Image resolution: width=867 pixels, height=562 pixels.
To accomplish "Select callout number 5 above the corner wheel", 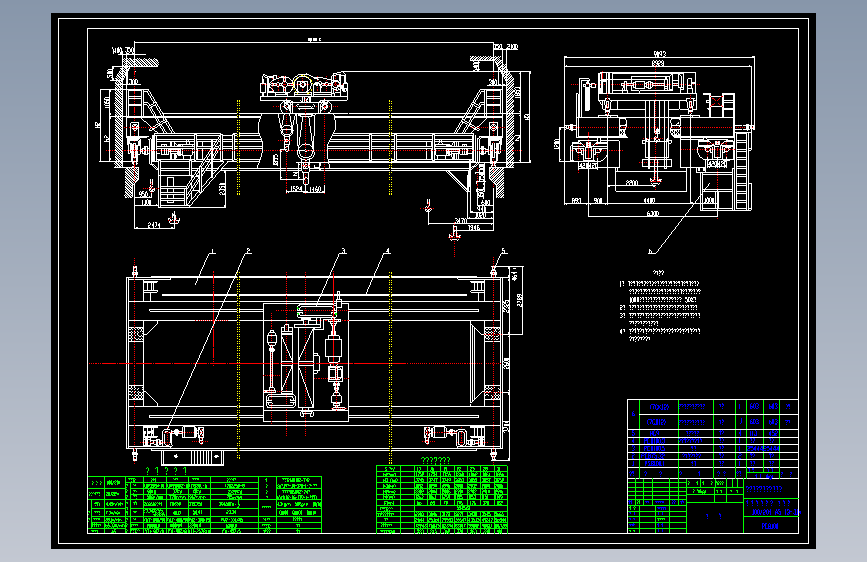I will (x=503, y=251).
